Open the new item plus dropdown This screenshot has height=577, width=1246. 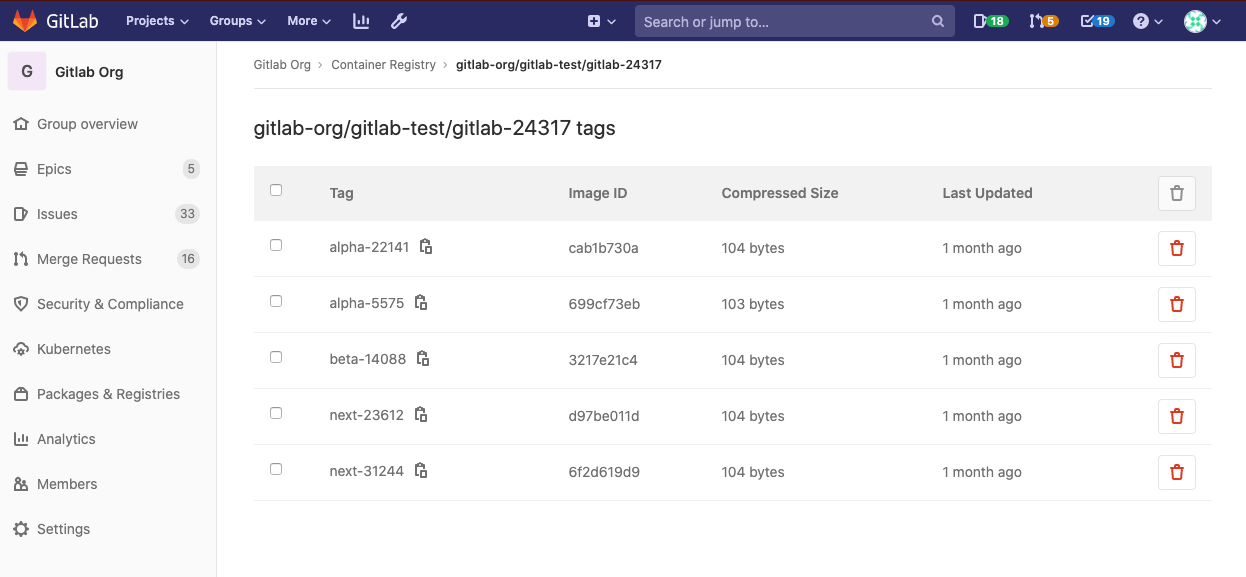[592, 20]
